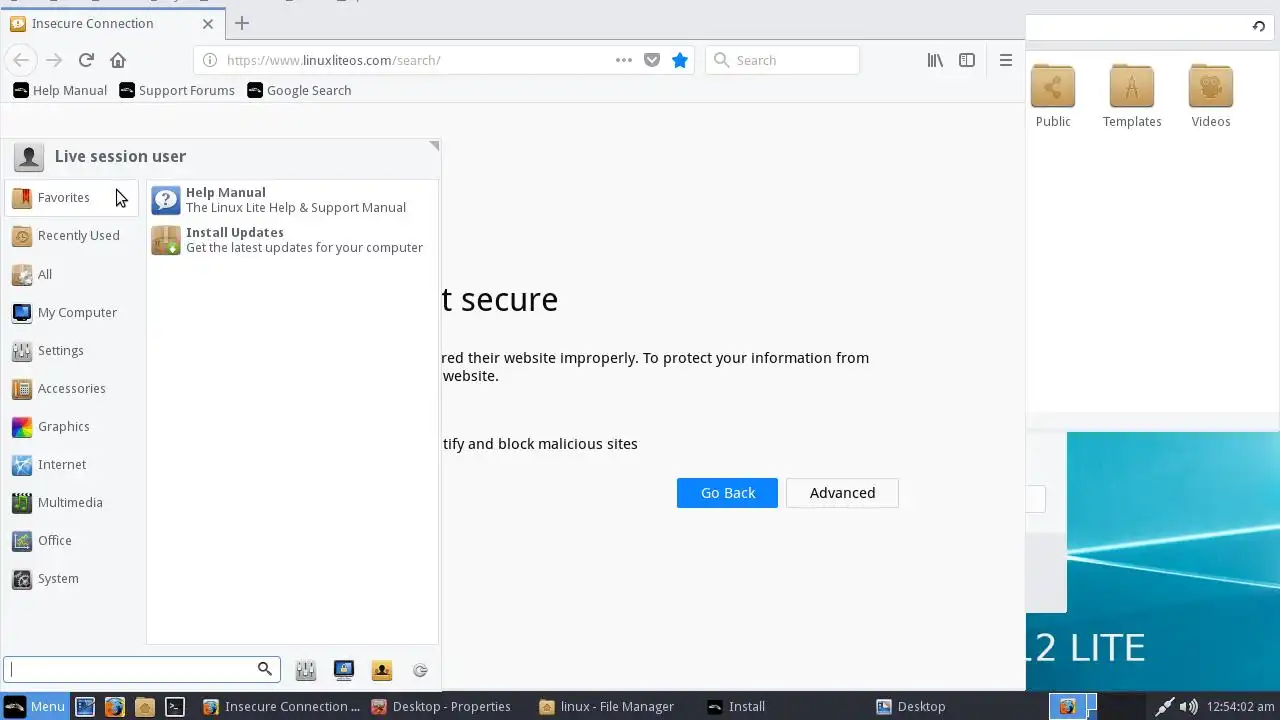Open page actions three-dot menu
The height and width of the screenshot is (720, 1280).
pos(624,60)
